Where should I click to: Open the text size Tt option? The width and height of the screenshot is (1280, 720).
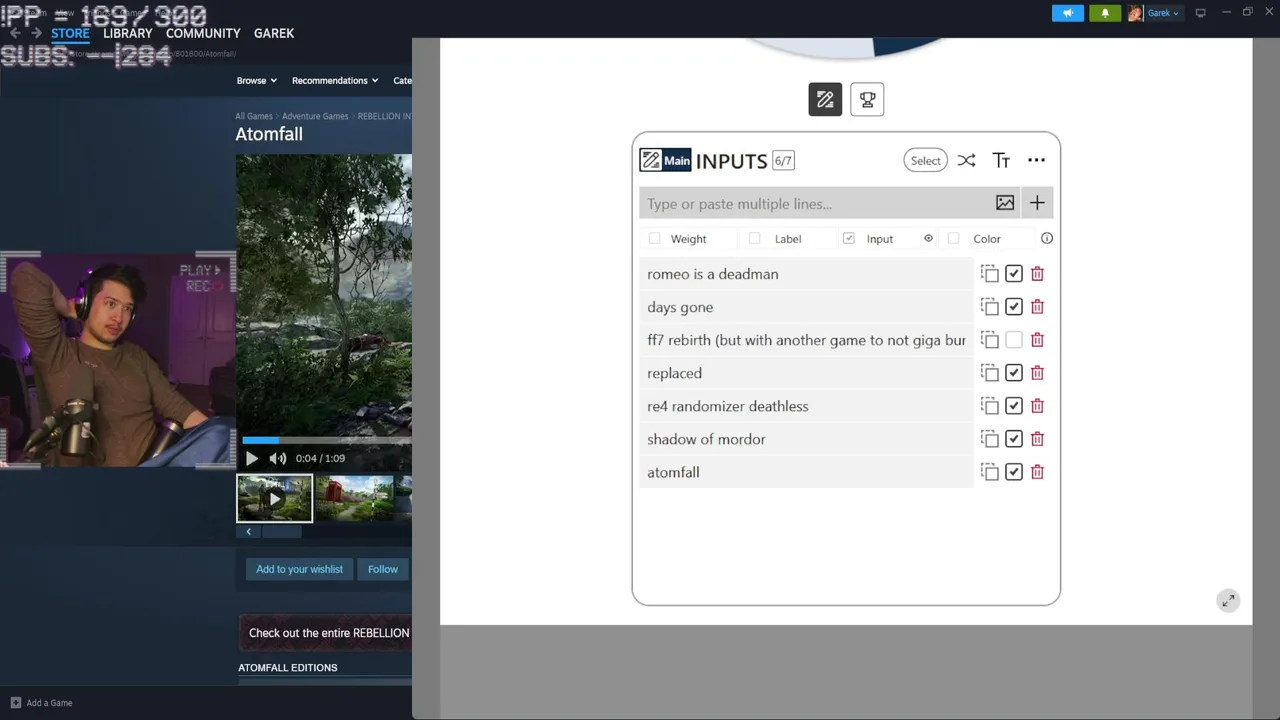tap(1001, 160)
